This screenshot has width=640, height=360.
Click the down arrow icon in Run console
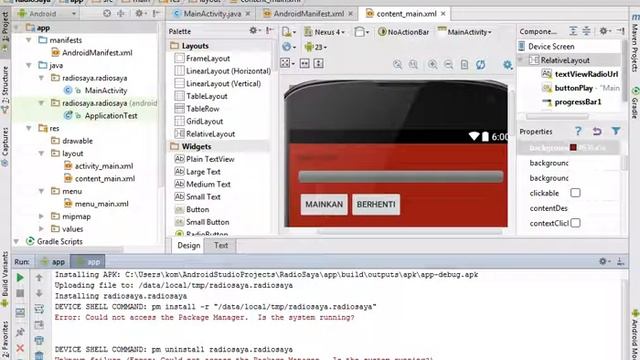[x=39, y=293]
